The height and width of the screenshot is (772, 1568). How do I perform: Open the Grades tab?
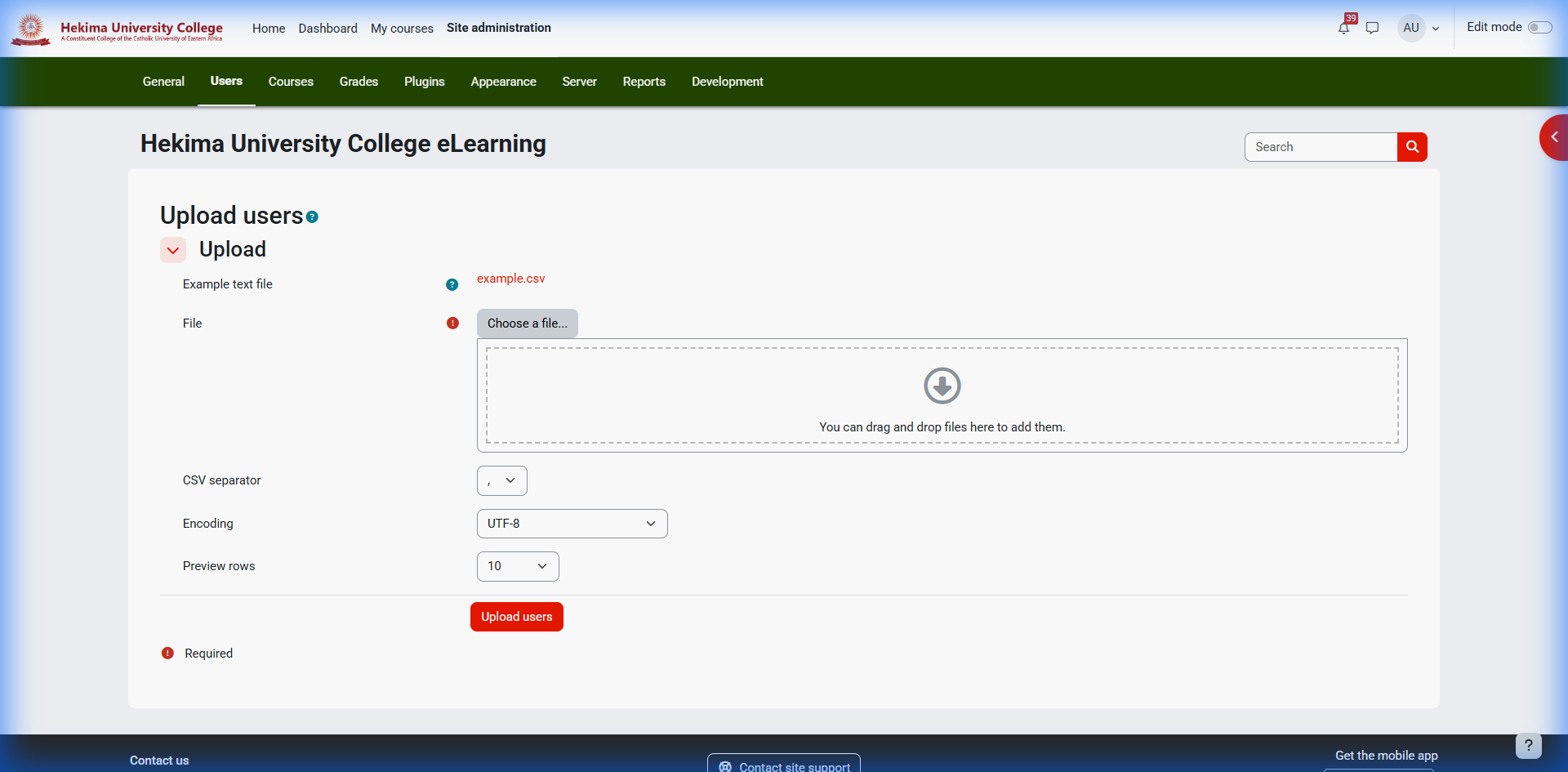coord(359,82)
